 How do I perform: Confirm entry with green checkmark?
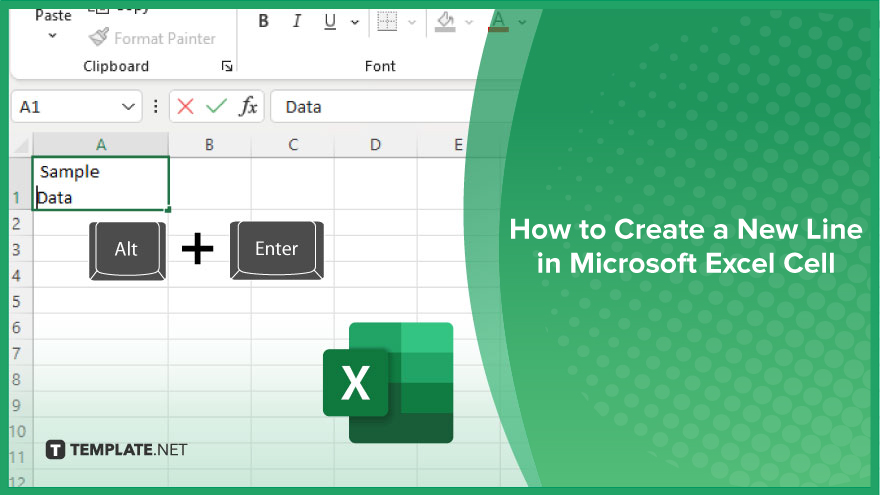pos(216,106)
